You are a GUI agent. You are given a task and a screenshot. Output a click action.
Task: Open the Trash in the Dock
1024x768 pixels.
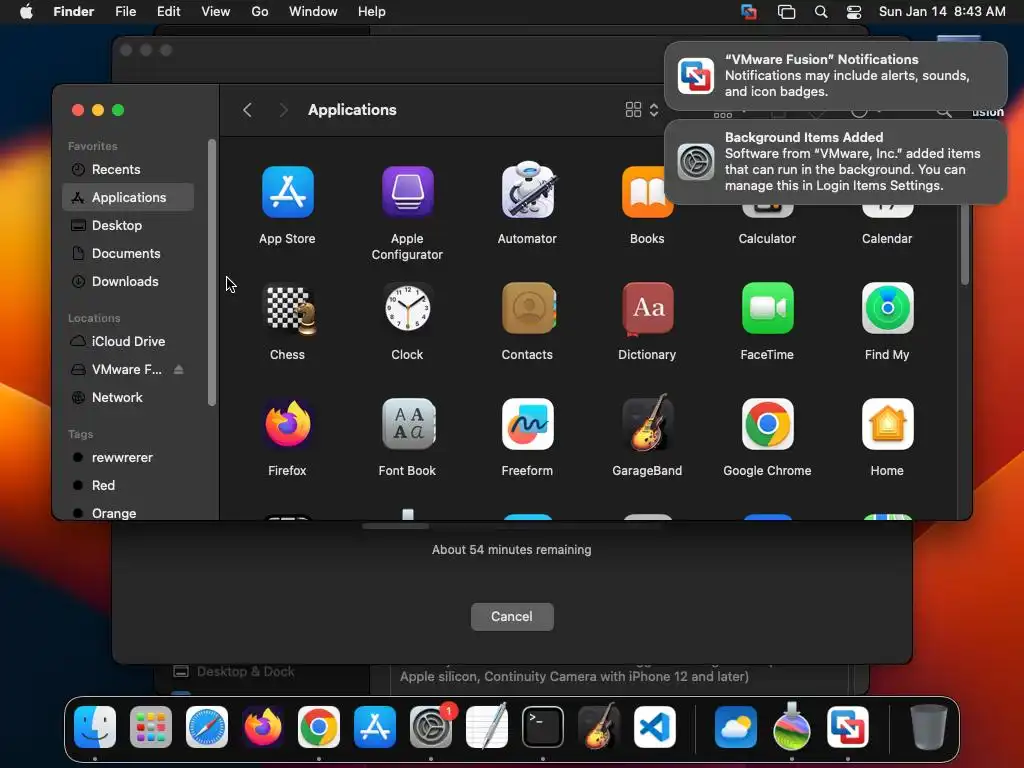click(929, 727)
